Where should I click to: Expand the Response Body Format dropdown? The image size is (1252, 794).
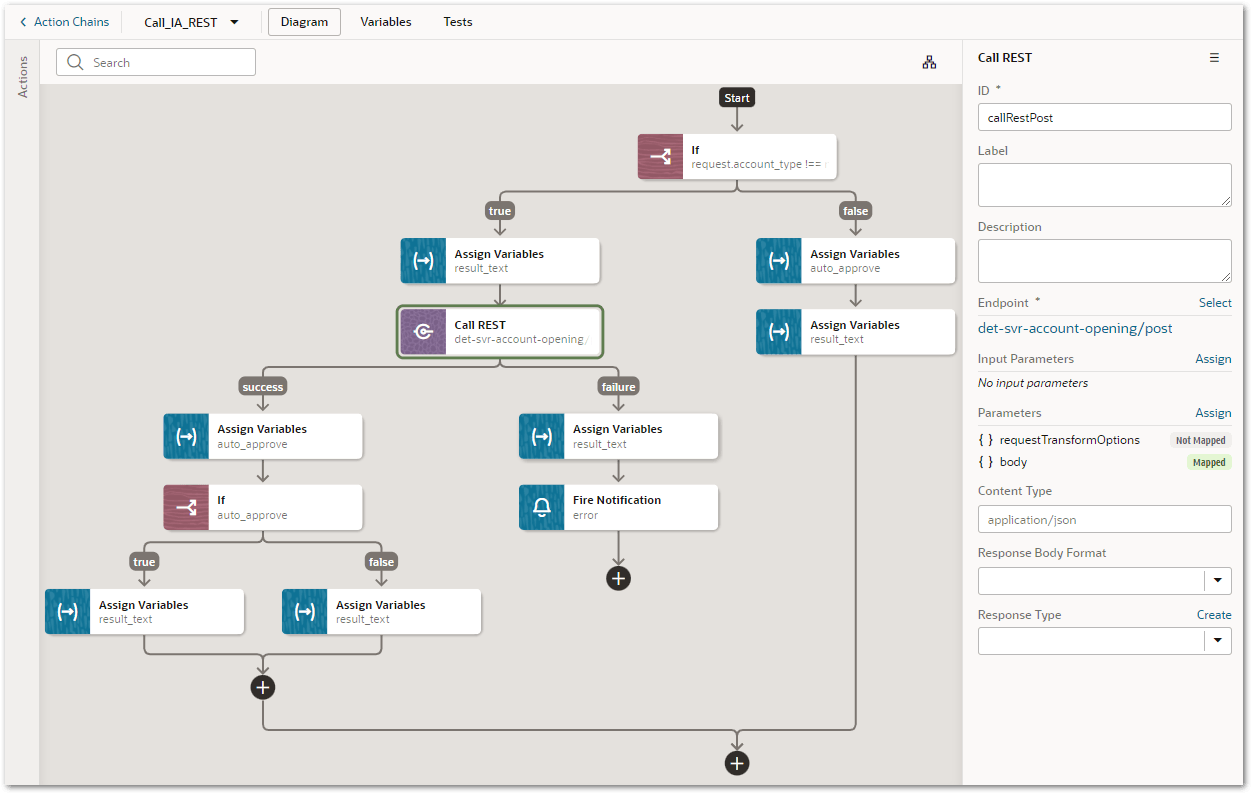pos(1218,580)
